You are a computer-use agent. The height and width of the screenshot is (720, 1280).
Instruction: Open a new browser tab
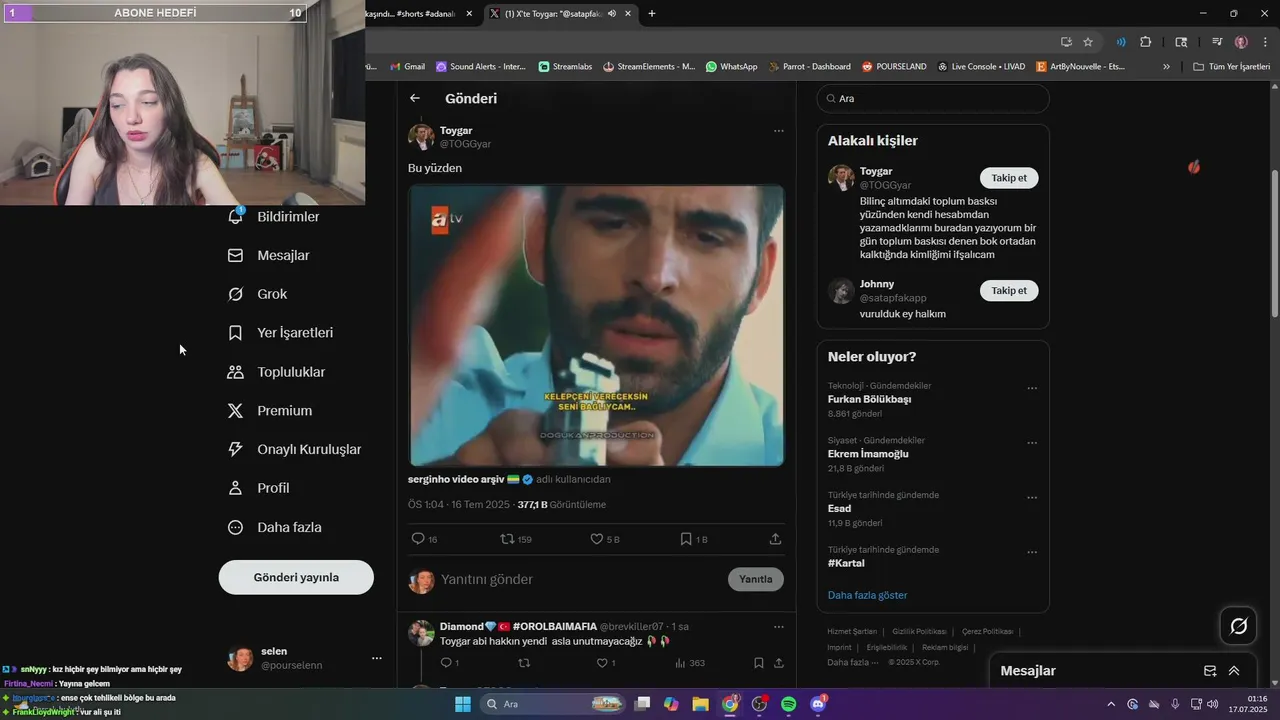pos(652,13)
